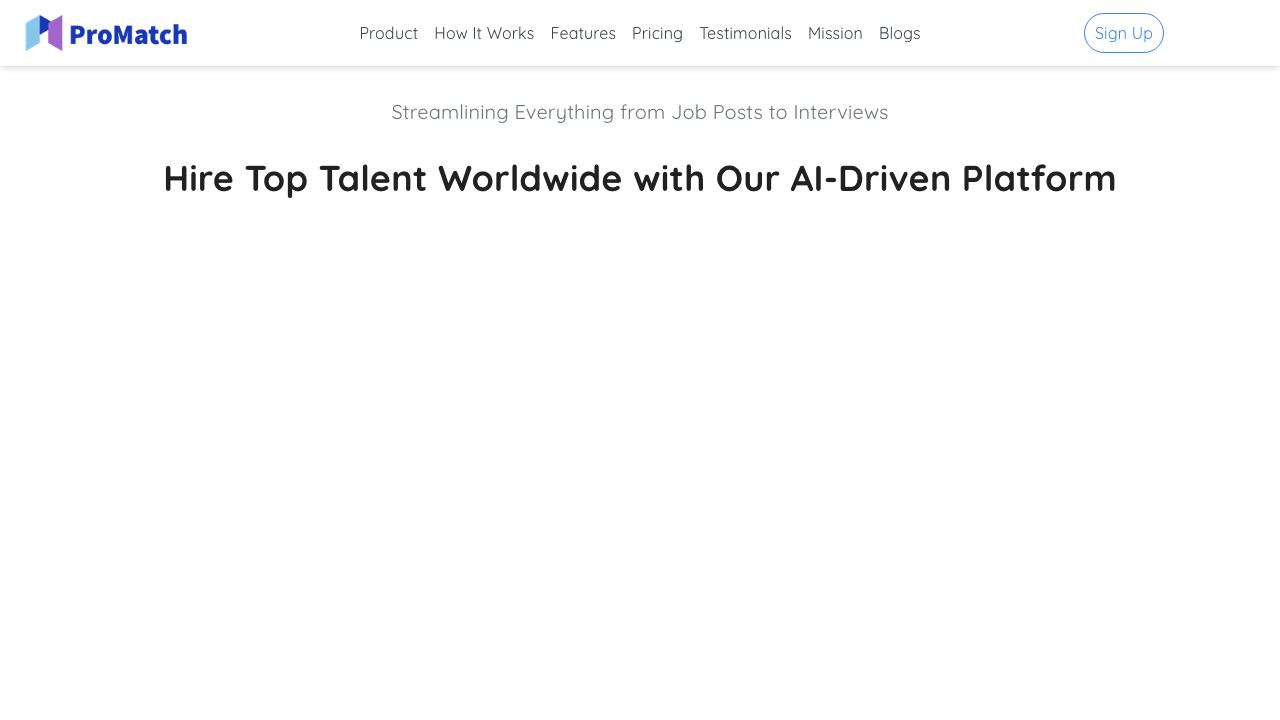Jump to Testimonials section
The width and height of the screenshot is (1280, 720).
(x=745, y=33)
